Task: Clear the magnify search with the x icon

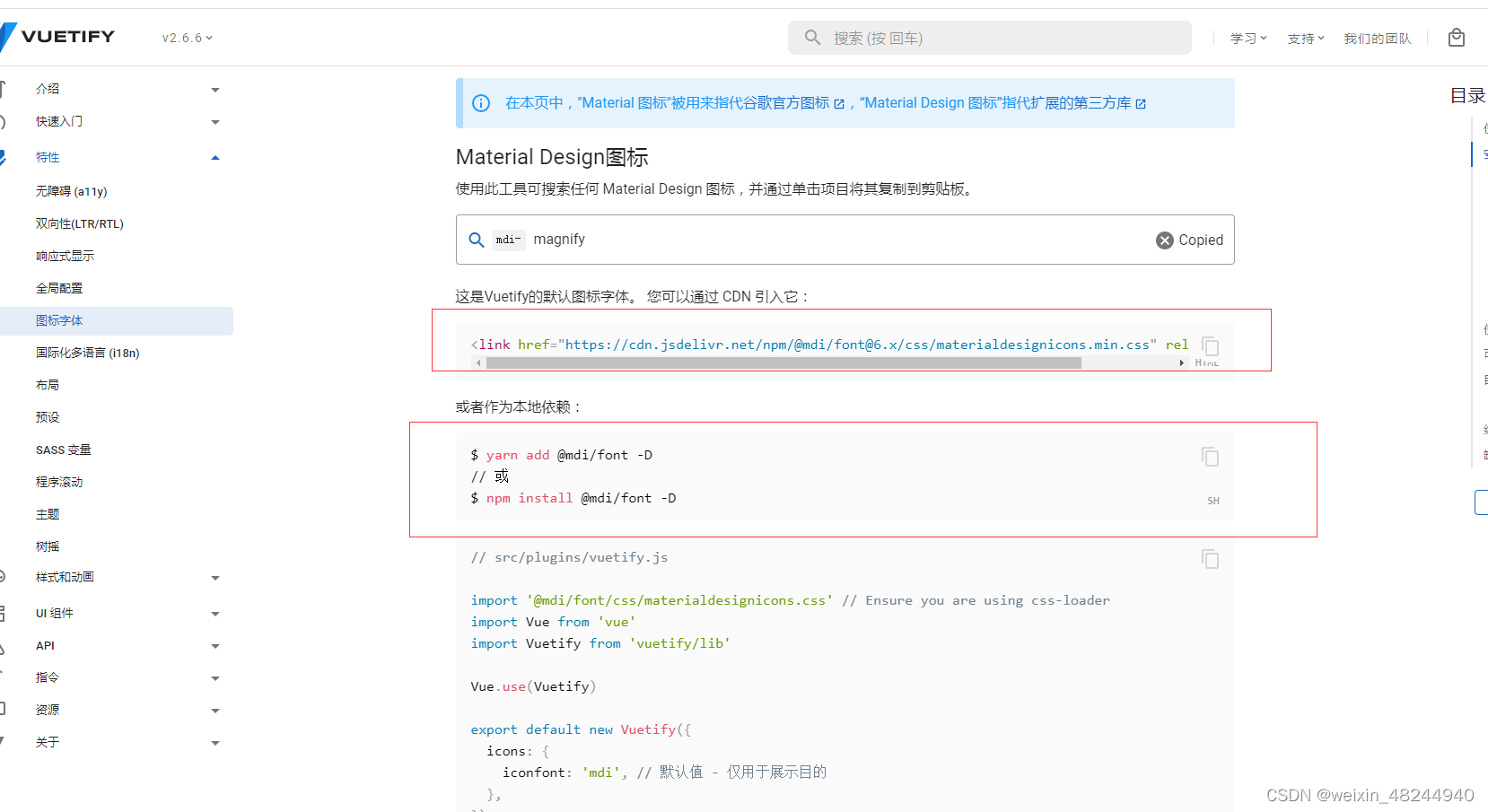Action: tap(1164, 240)
